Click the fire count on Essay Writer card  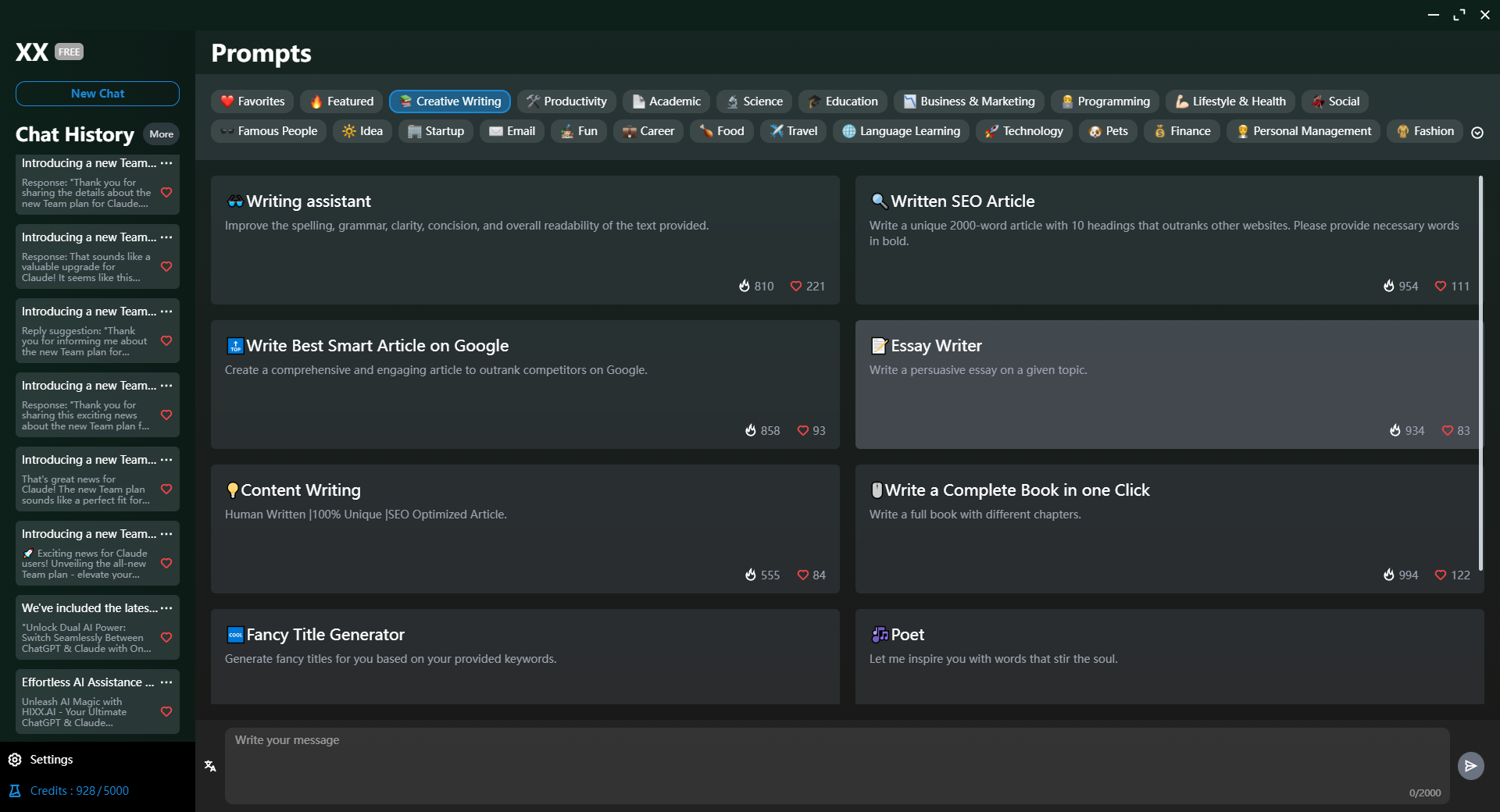point(1415,431)
